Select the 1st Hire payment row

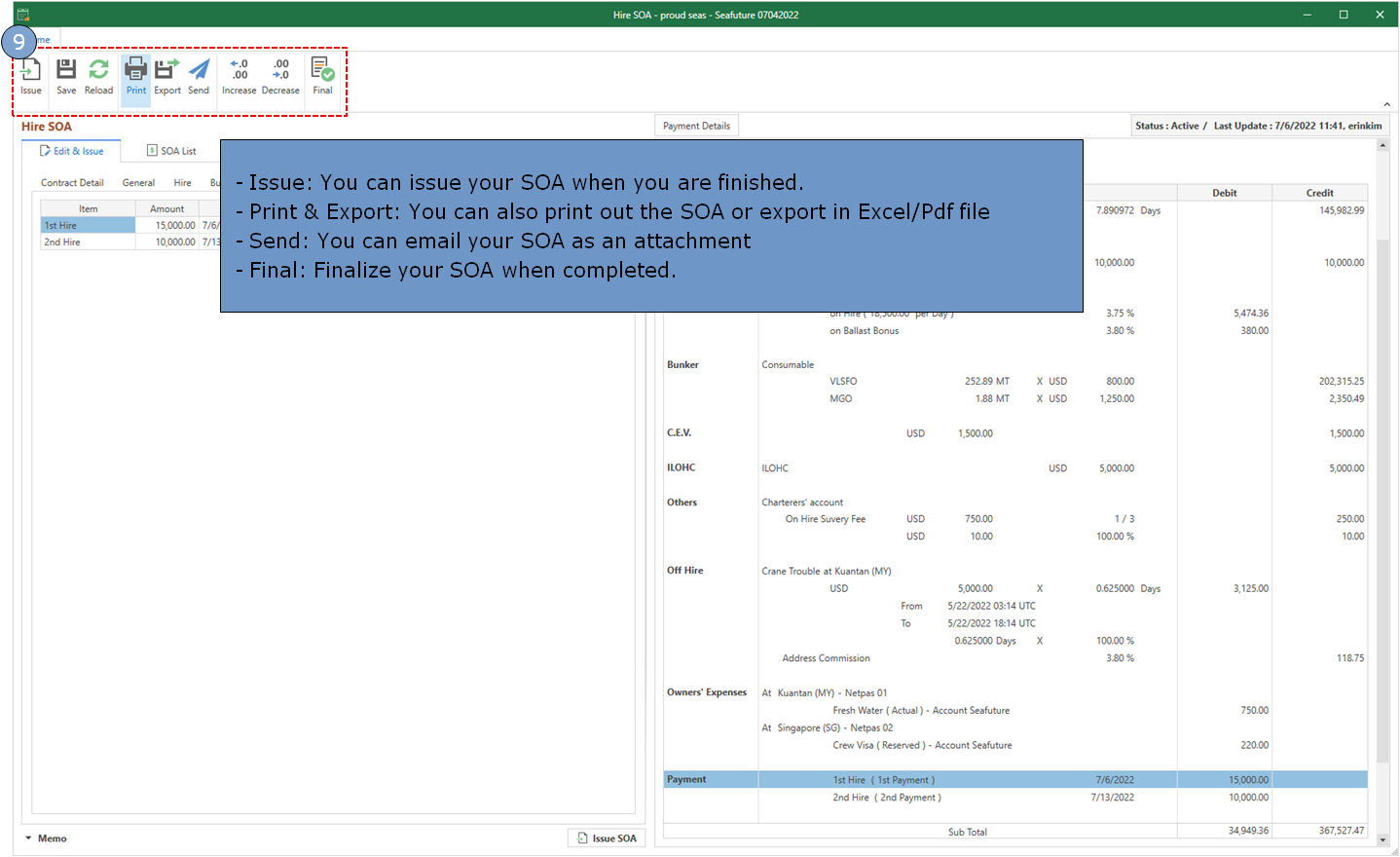coord(1015,780)
